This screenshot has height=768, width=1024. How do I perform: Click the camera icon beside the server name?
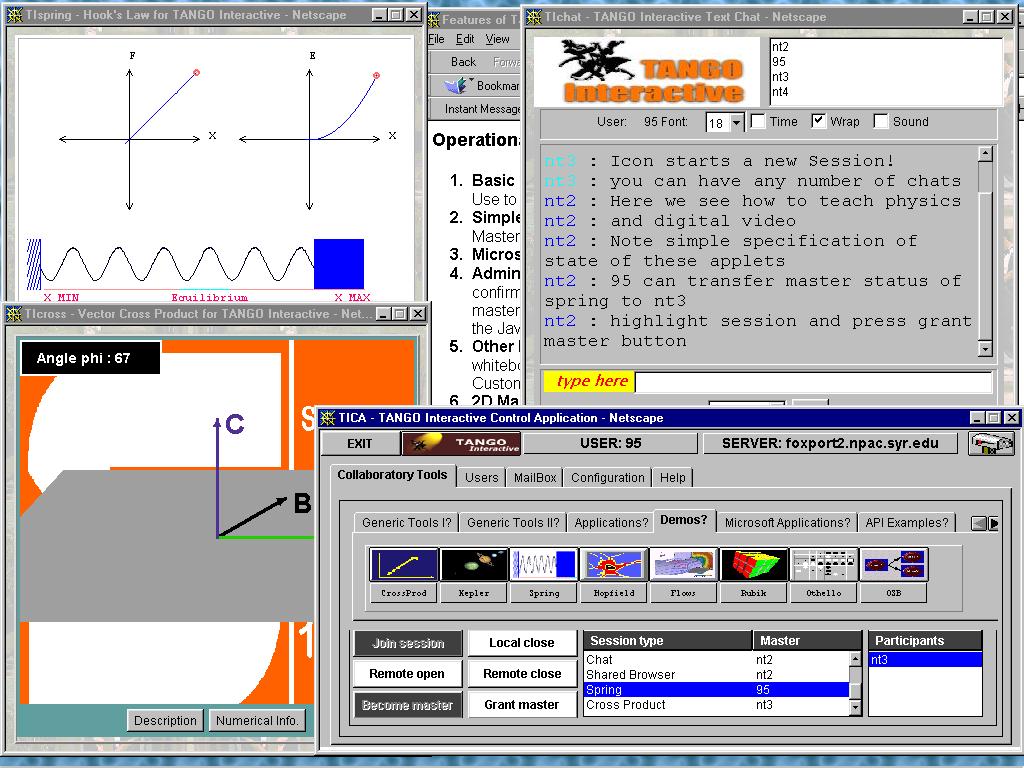(991, 443)
